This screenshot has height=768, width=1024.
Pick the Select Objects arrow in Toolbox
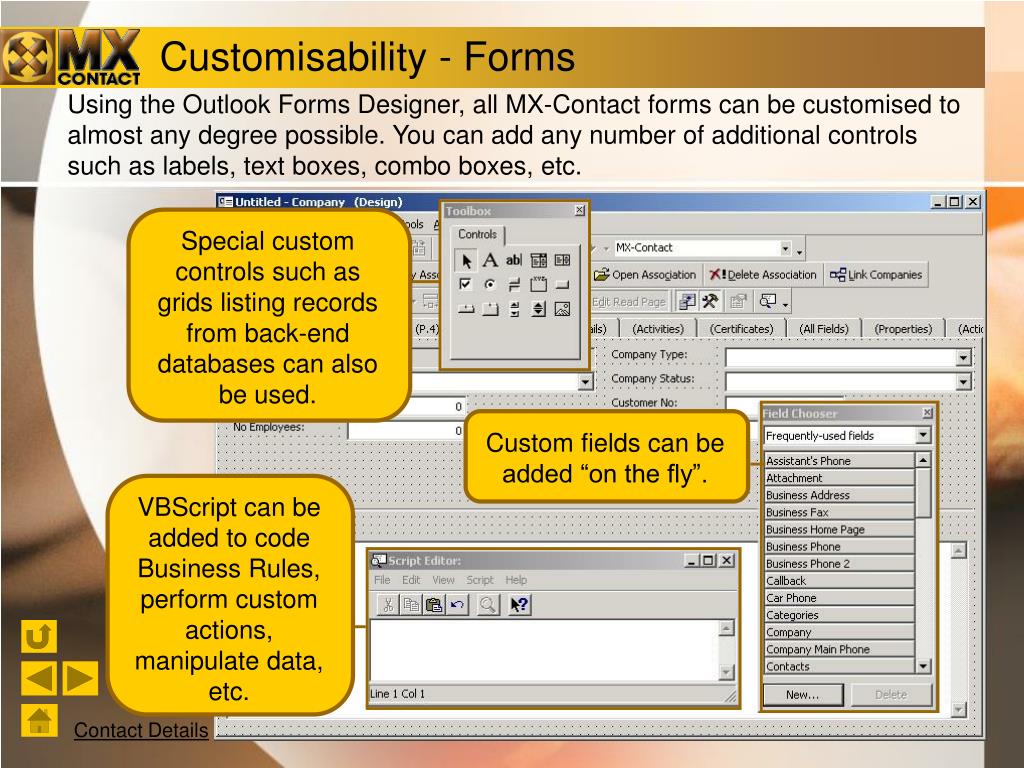pos(466,261)
